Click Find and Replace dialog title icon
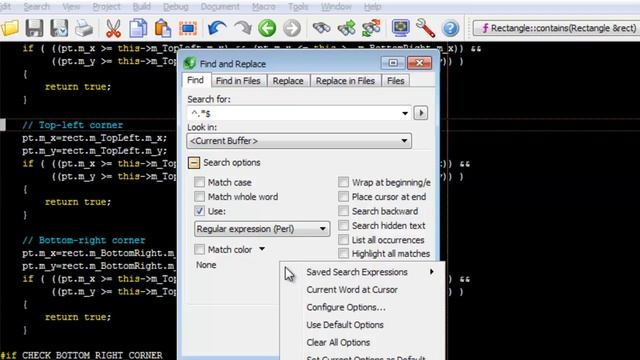The height and width of the screenshot is (360, 640). point(190,63)
